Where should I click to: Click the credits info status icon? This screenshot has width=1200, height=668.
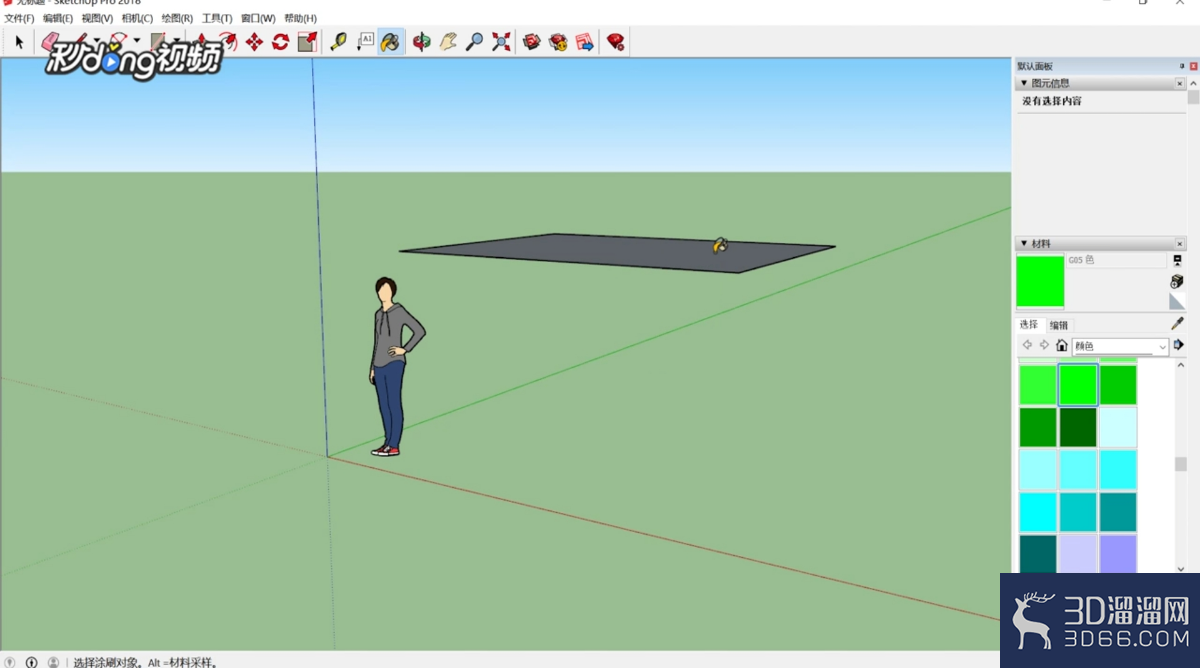tap(31, 661)
